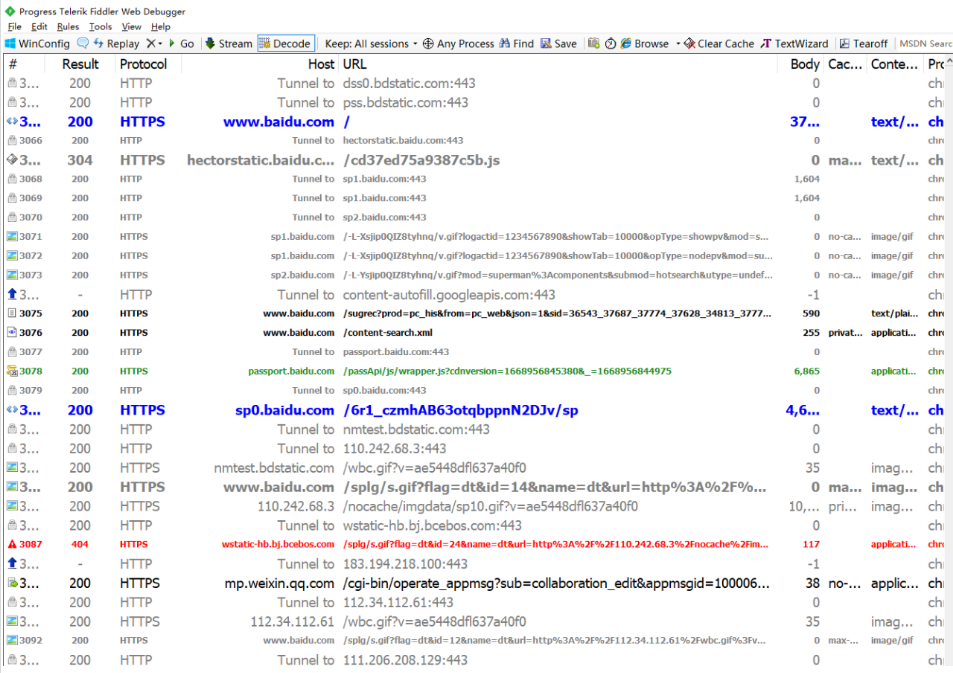Save sessions with the Save button
Image resolution: width=953 pixels, height=673 pixels.
click(559, 44)
